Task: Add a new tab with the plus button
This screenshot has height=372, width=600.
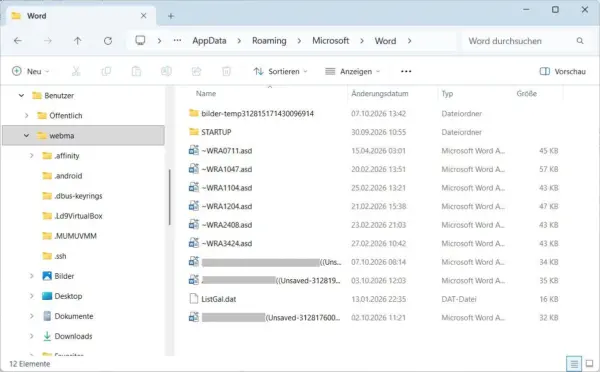Action: pyautogui.click(x=171, y=16)
